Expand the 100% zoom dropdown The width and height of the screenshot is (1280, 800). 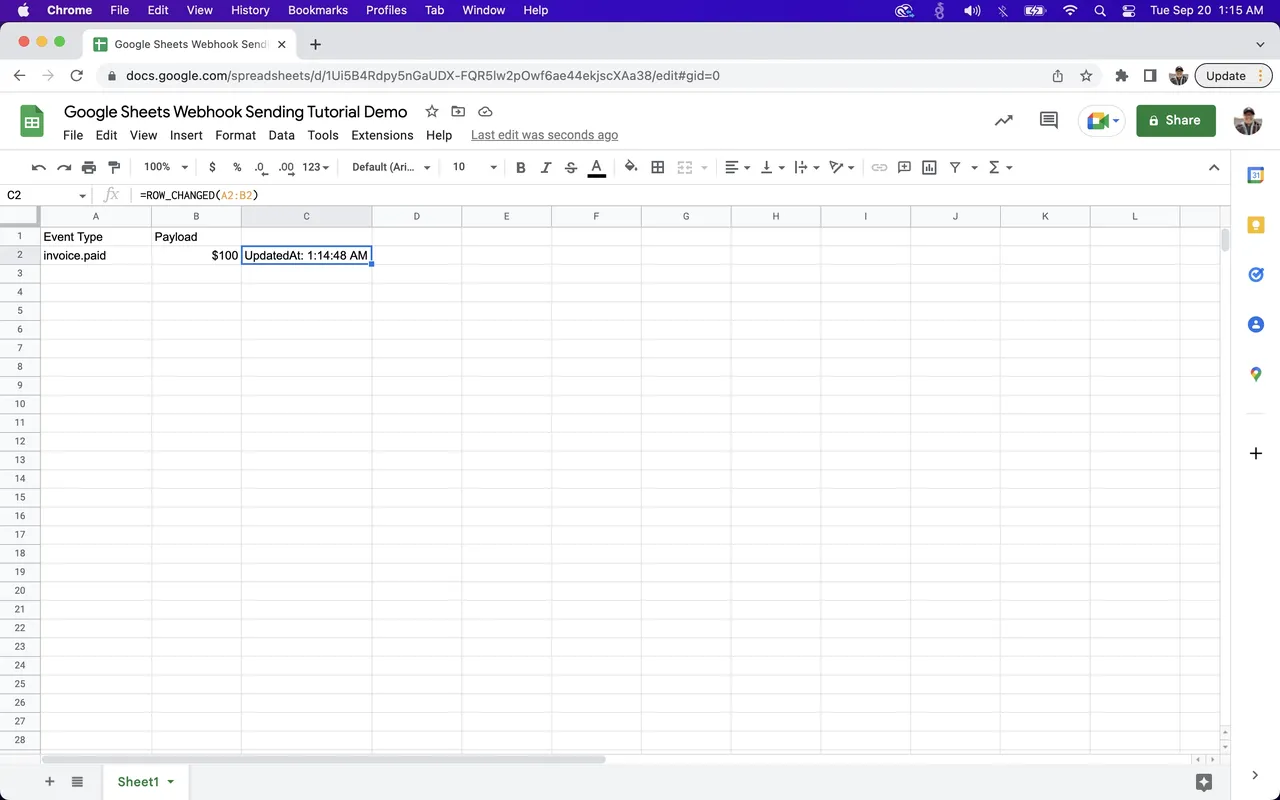pos(166,167)
